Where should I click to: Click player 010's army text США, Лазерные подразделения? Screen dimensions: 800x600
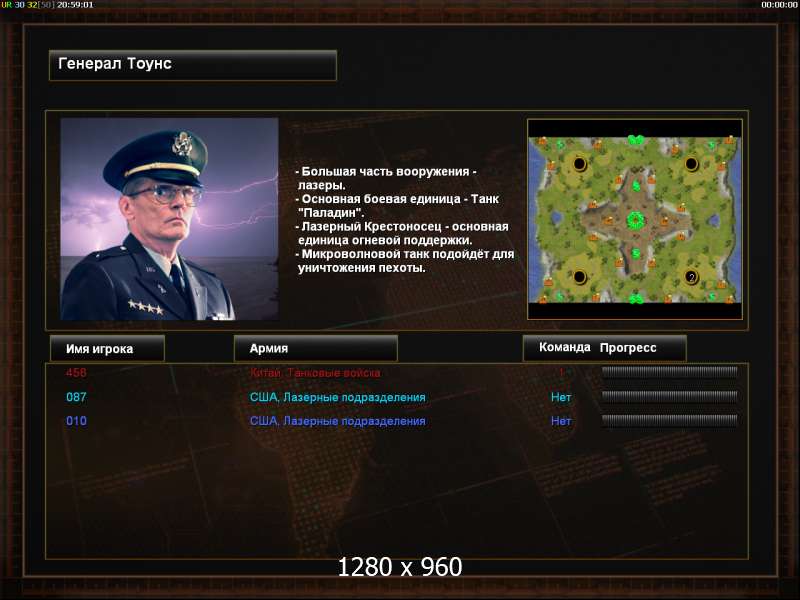pos(337,421)
